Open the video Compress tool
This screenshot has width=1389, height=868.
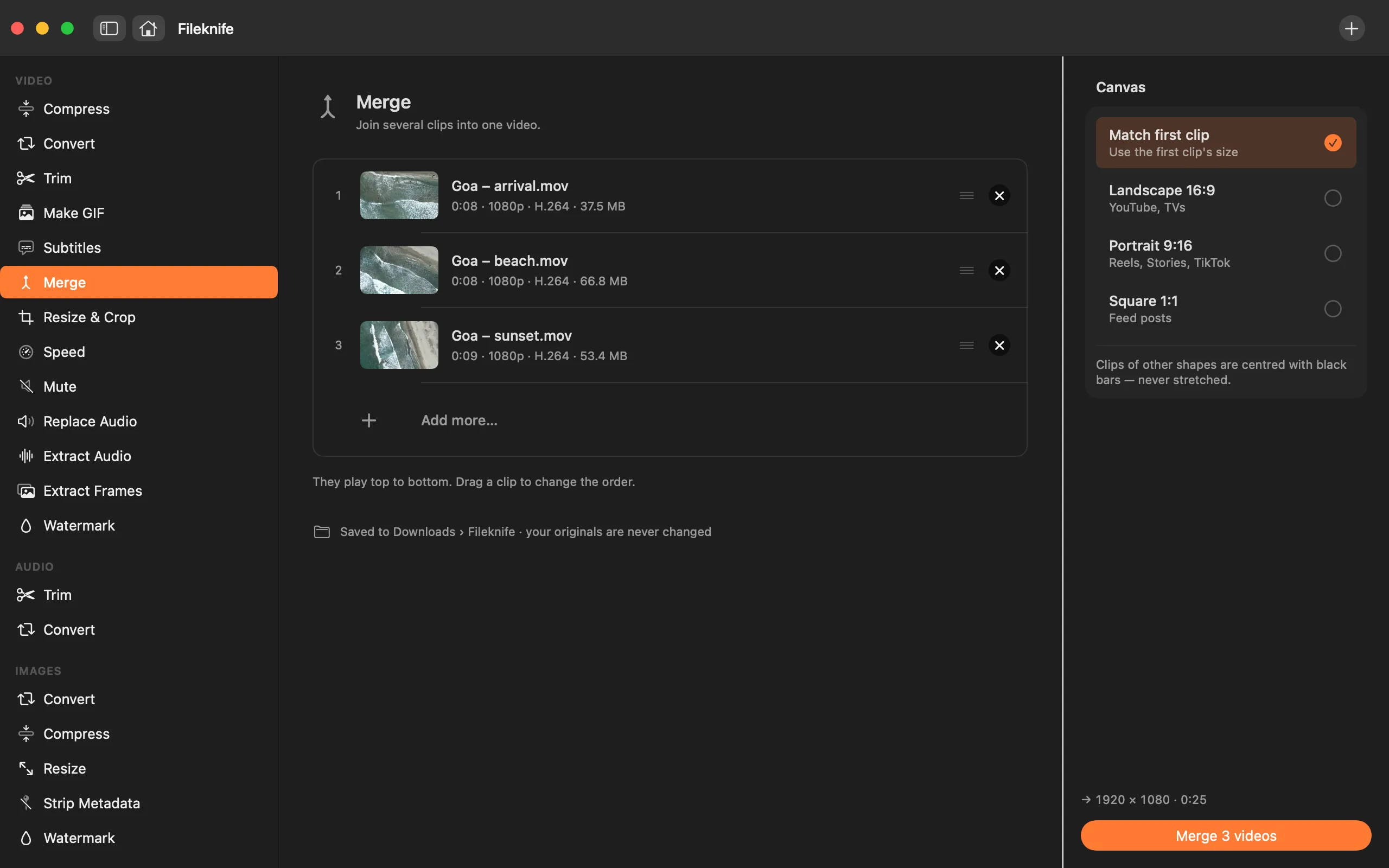139,108
